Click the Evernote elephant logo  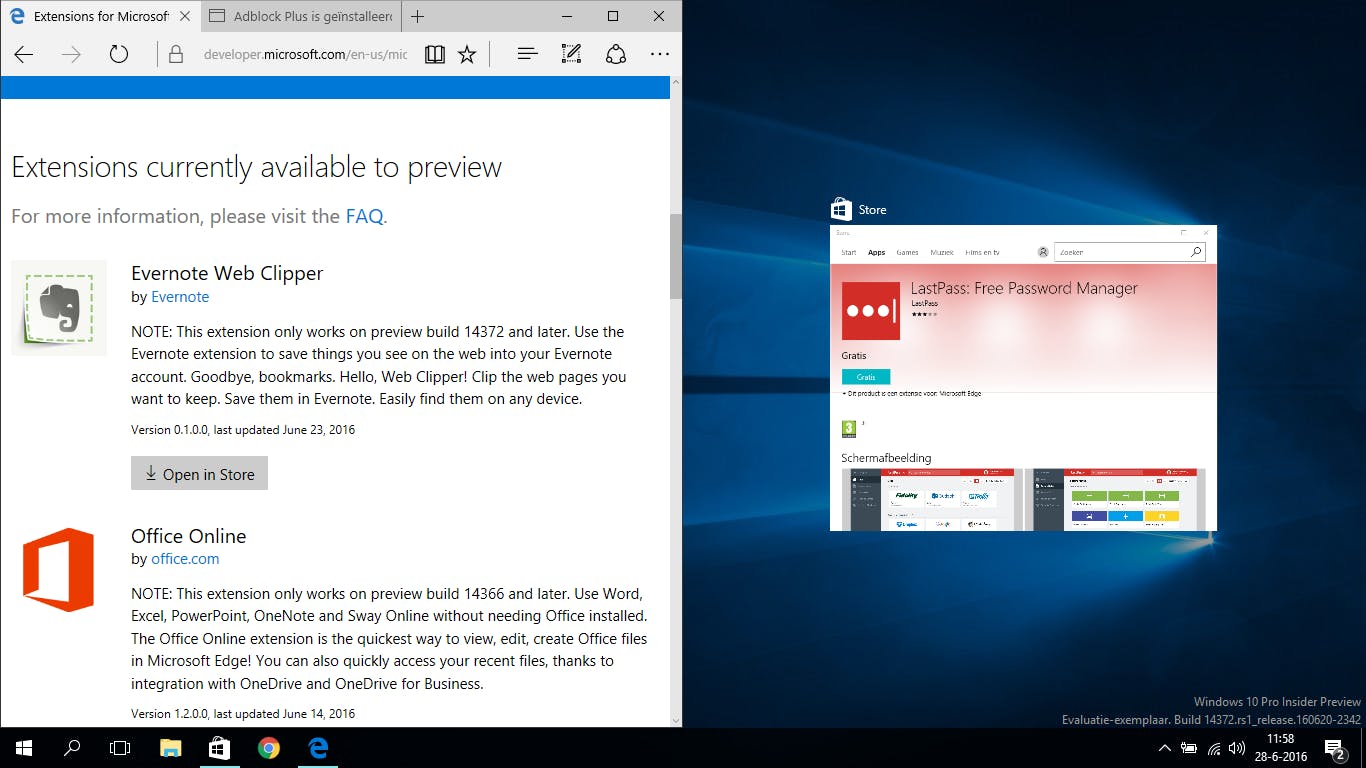(59, 308)
